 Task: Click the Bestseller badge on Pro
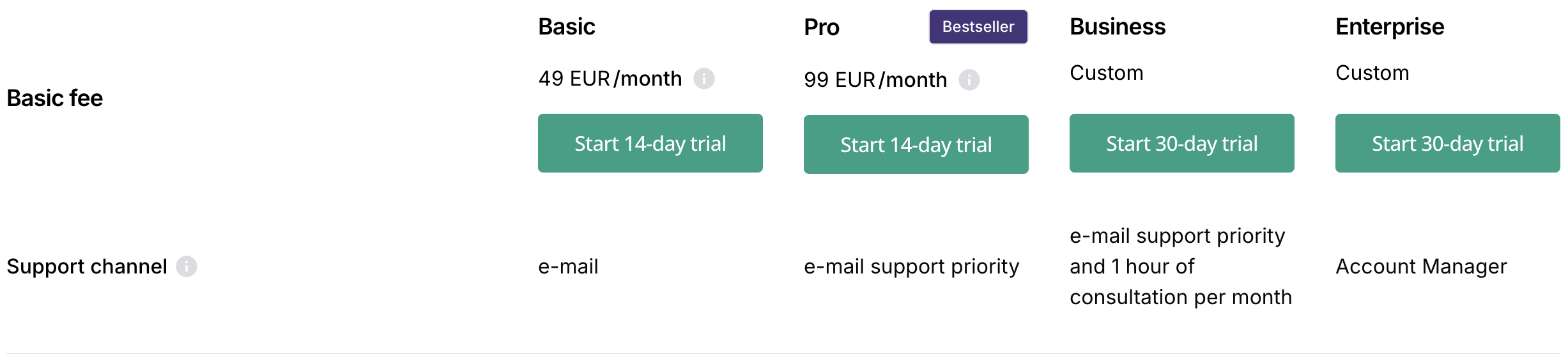[x=978, y=27]
